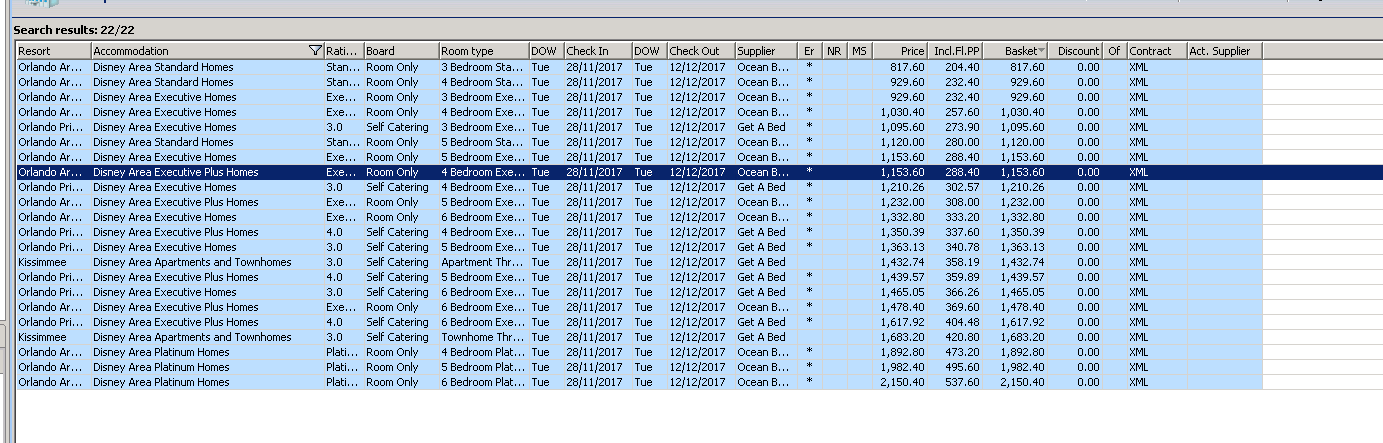
Task: Click the 333.20 Incl.Fl.PP value
Action: (961, 217)
